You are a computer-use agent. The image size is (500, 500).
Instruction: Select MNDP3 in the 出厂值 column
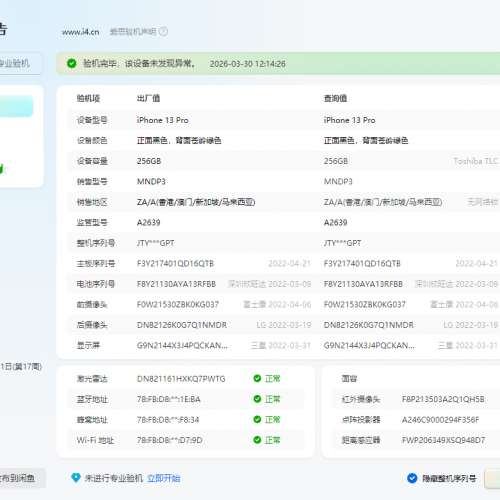pos(151,182)
